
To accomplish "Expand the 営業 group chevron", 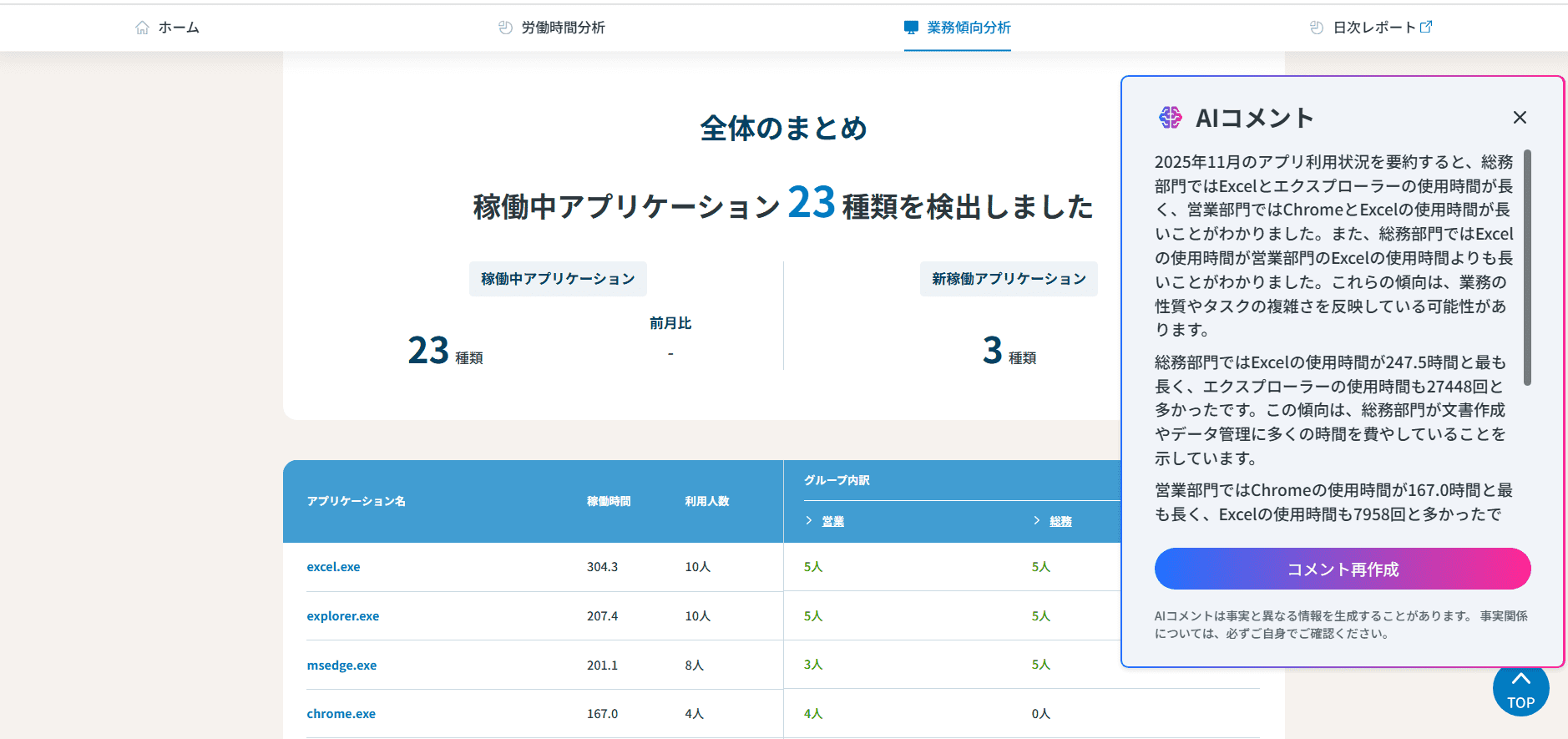I will 809,521.
